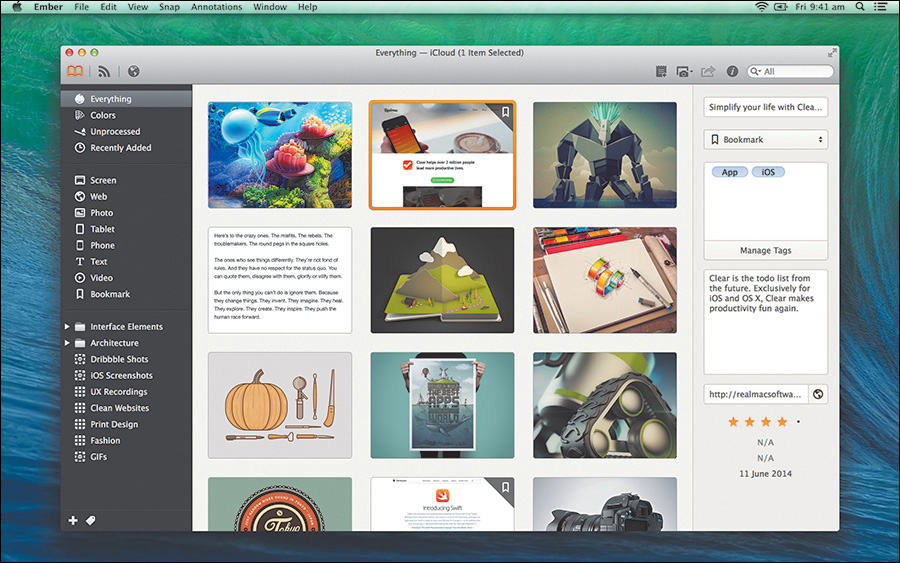Toggle the info inspector icon
The width and height of the screenshot is (900, 563).
(x=732, y=71)
